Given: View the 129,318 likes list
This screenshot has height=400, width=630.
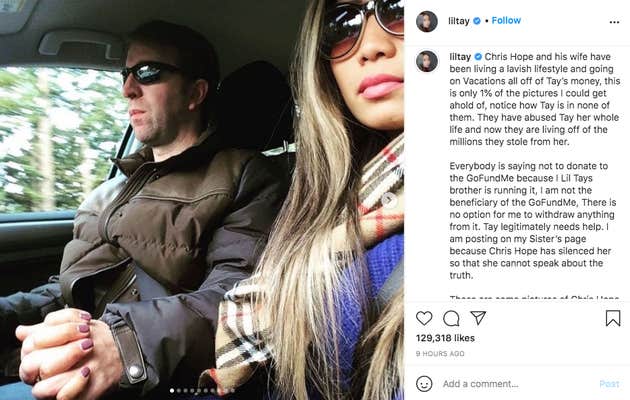Looking at the screenshot, I should 445,338.
